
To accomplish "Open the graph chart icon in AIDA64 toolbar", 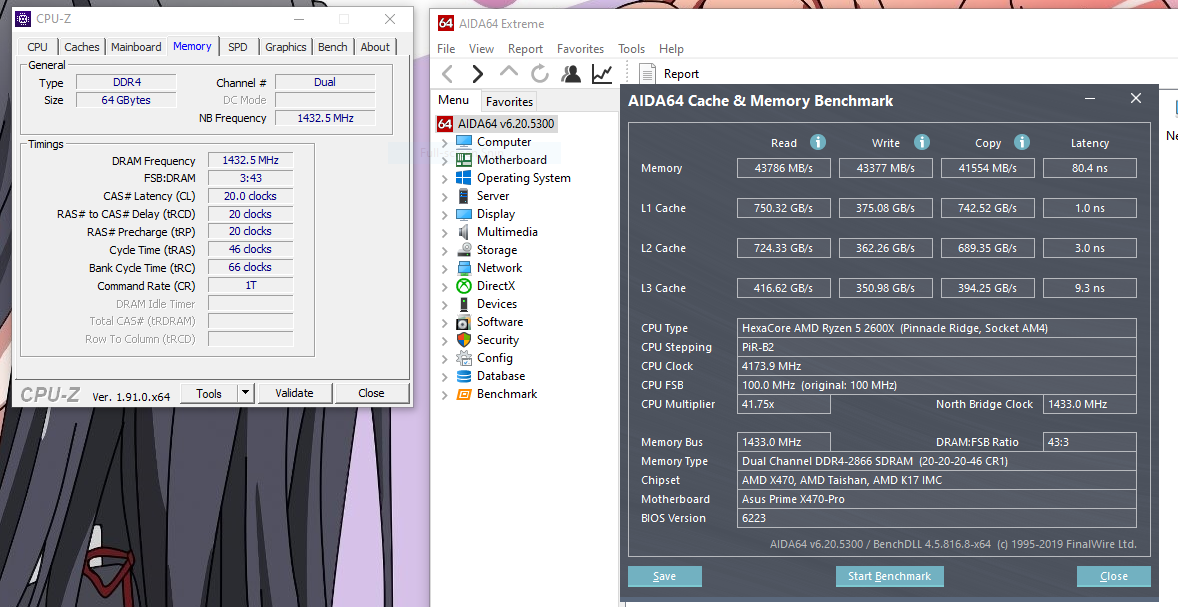I will click(x=602, y=74).
